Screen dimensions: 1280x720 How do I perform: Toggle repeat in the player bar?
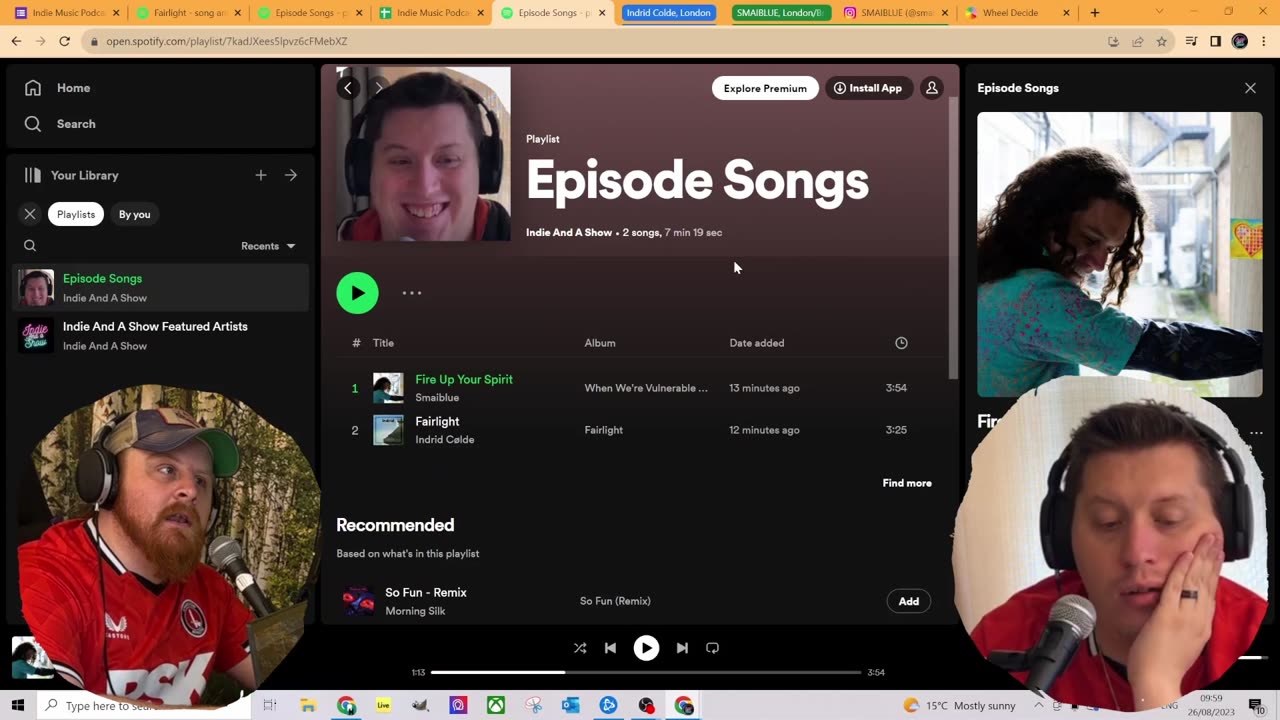pos(712,648)
